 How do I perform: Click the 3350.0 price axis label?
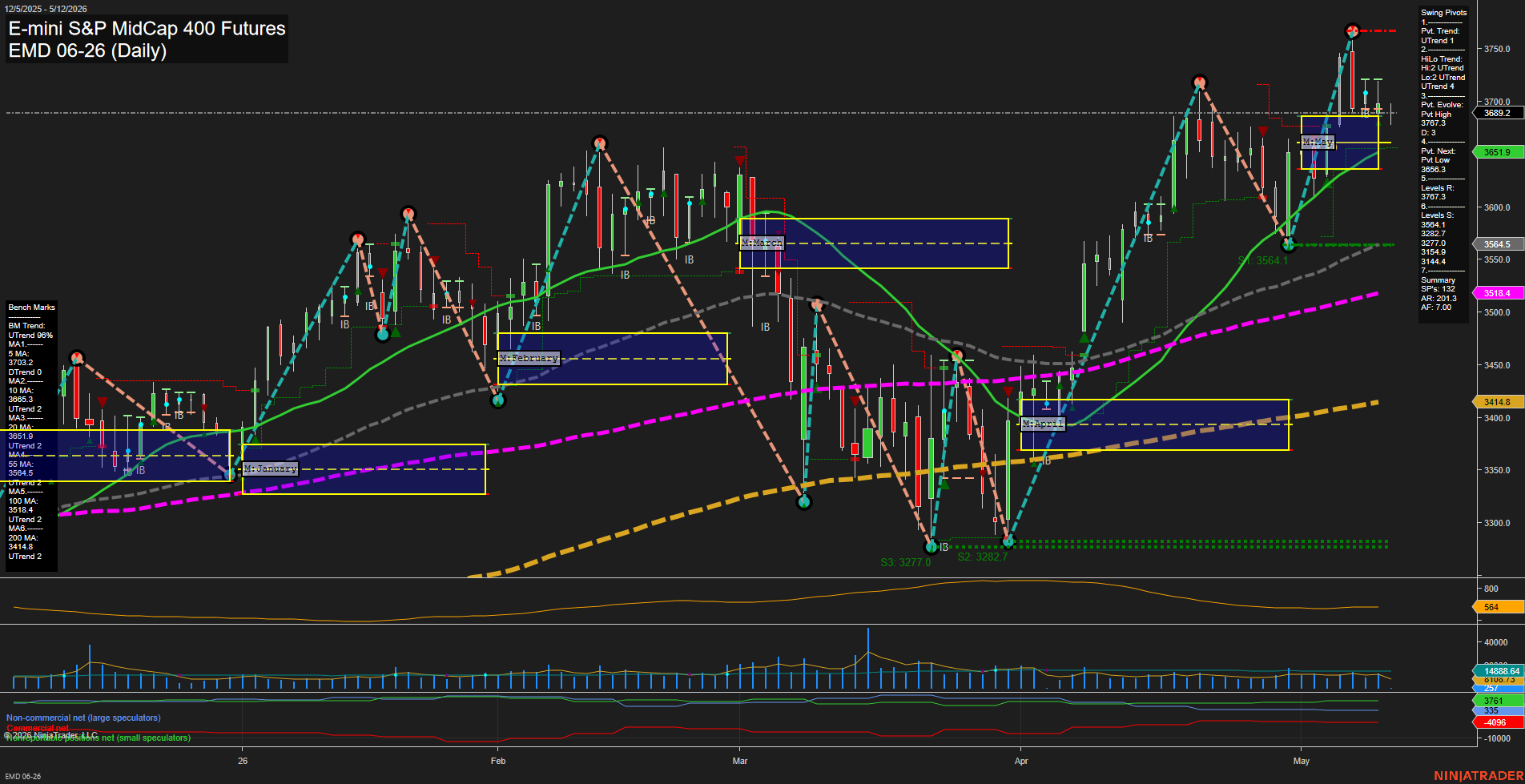(x=1497, y=470)
